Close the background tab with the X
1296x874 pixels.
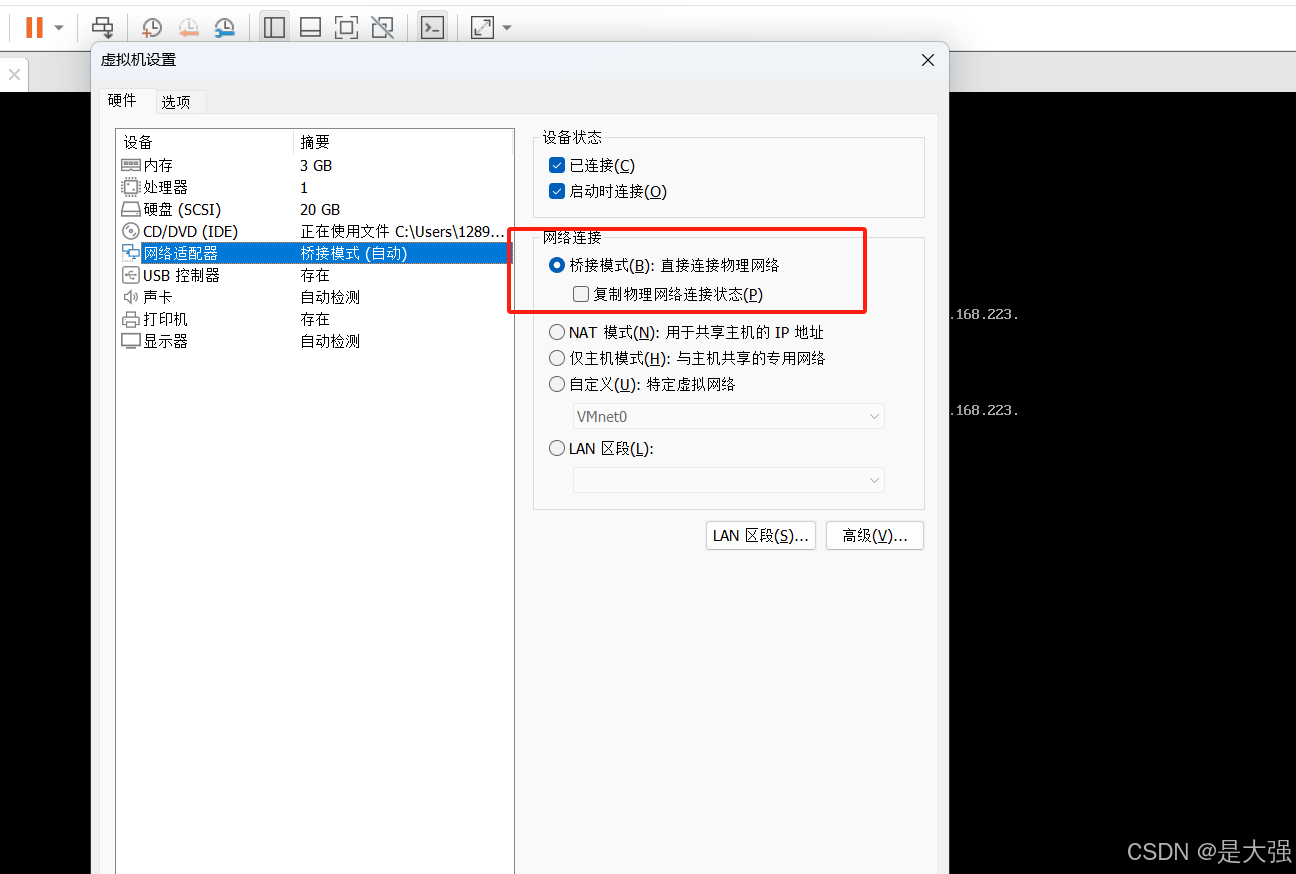click(x=14, y=75)
